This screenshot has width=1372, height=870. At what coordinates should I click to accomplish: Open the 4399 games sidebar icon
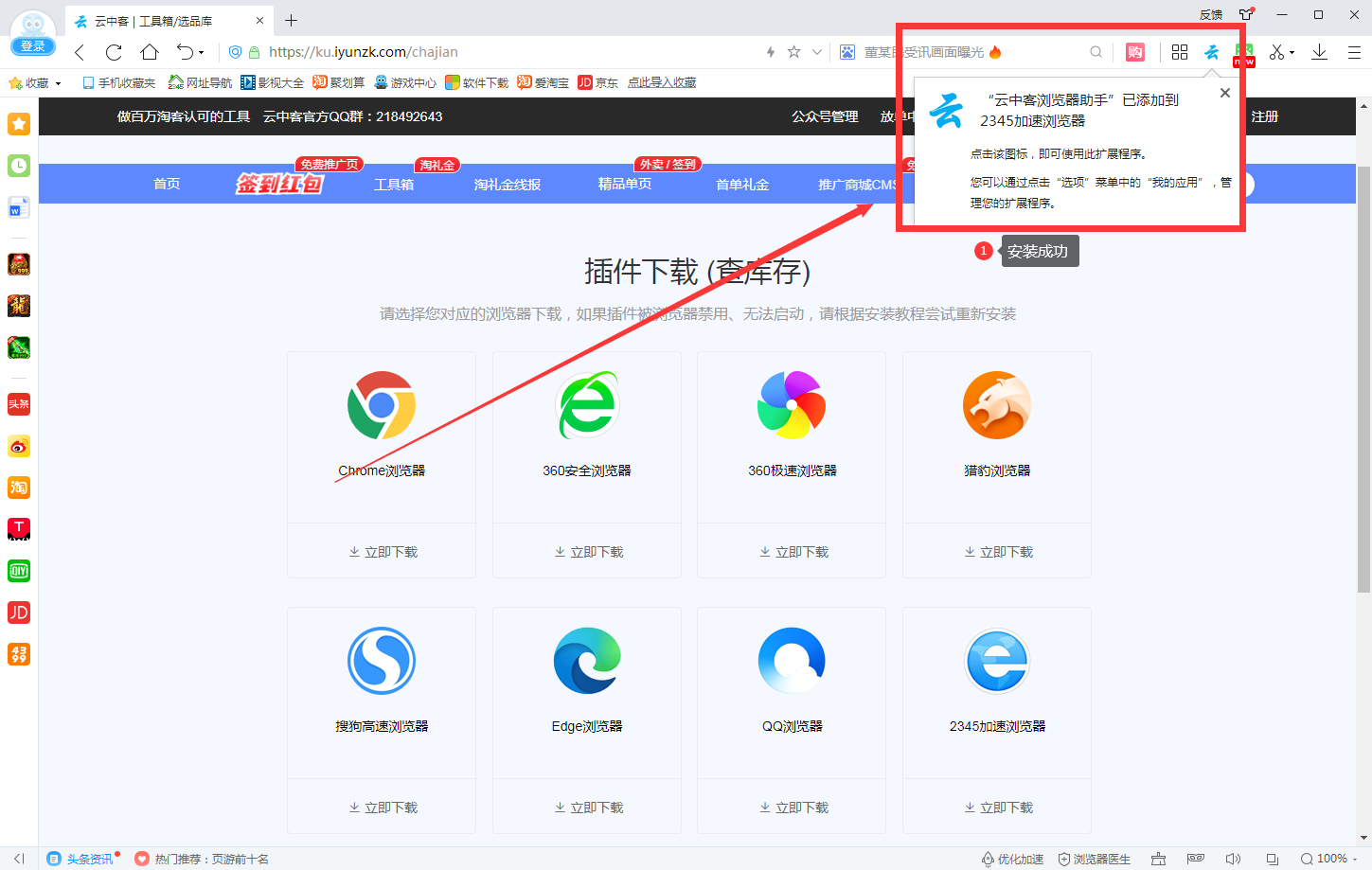click(x=19, y=654)
